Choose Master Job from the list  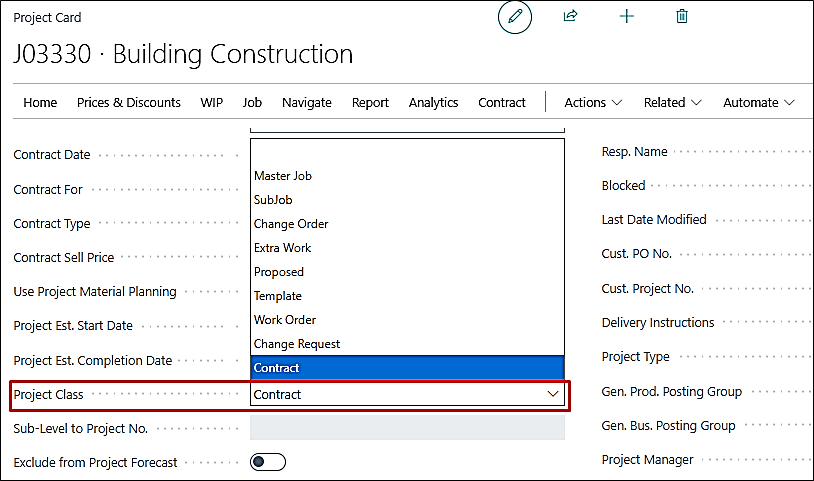[283, 176]
